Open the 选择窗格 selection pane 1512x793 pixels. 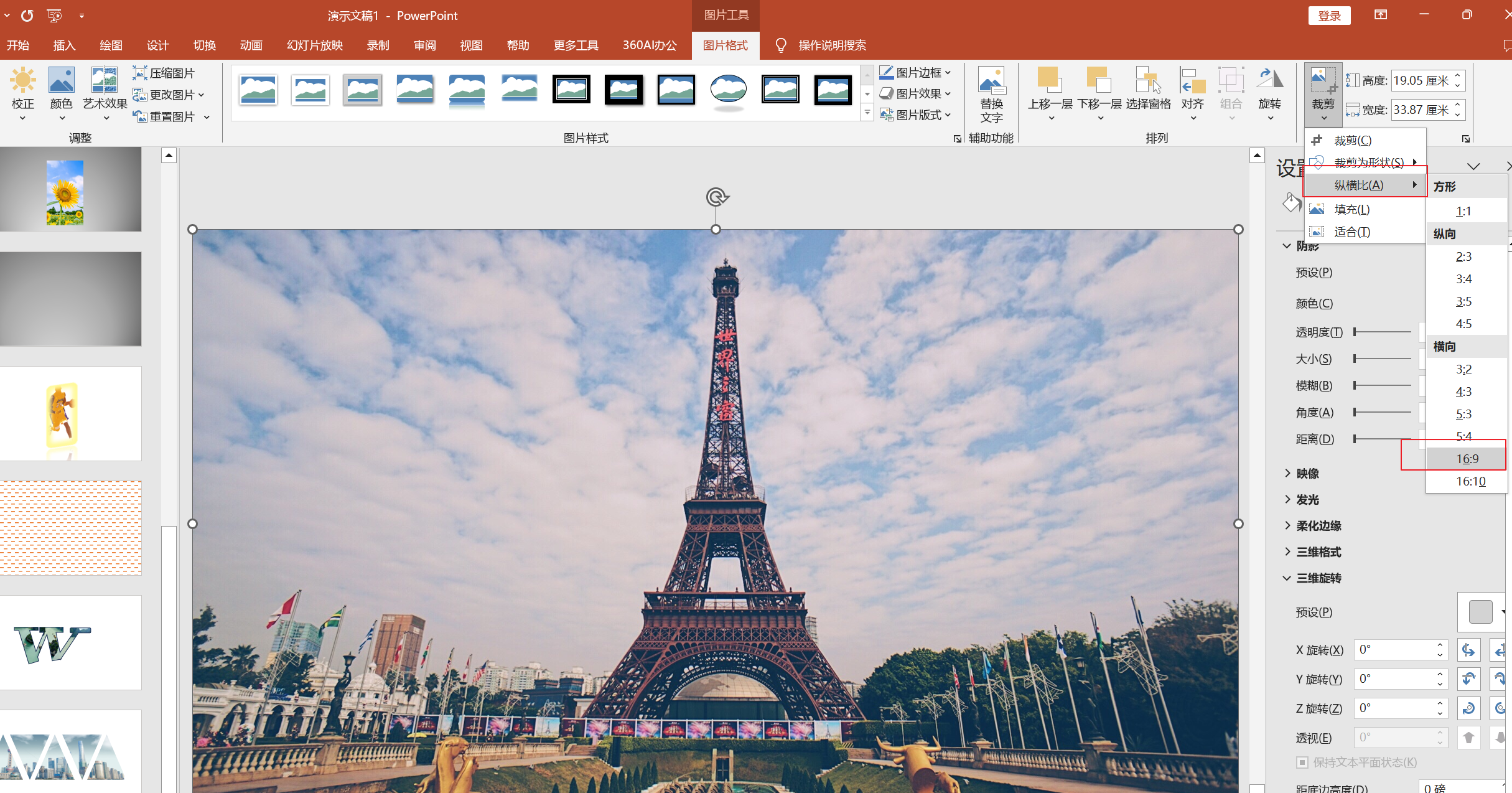pyautogui.click(x=1148, y=82)
